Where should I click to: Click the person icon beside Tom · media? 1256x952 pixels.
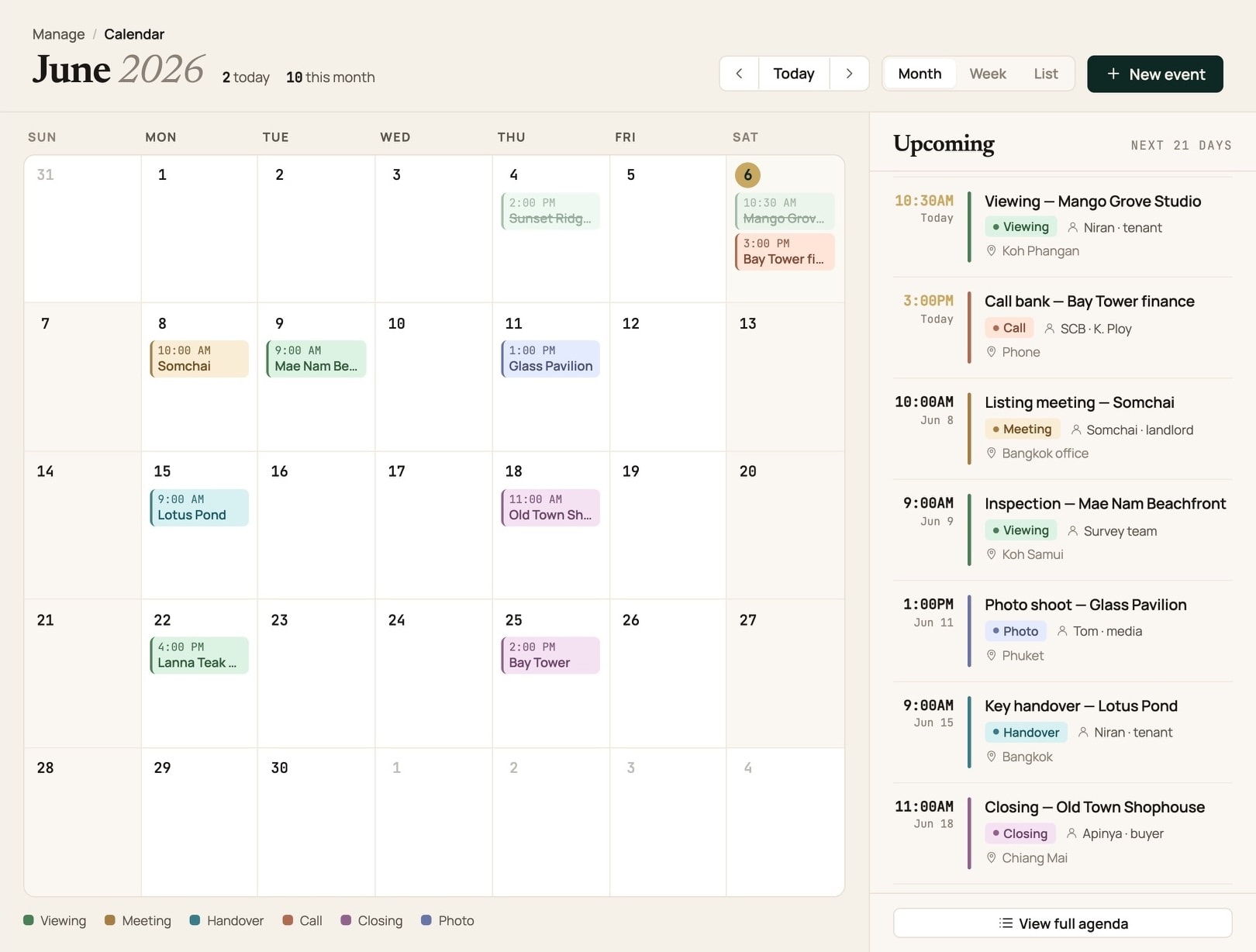point(1062,631)
